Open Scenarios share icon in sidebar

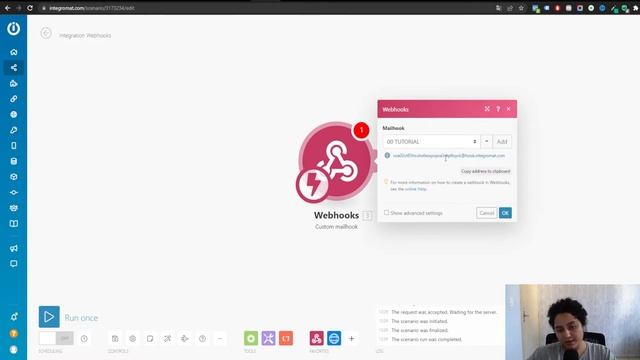[13, 68]
